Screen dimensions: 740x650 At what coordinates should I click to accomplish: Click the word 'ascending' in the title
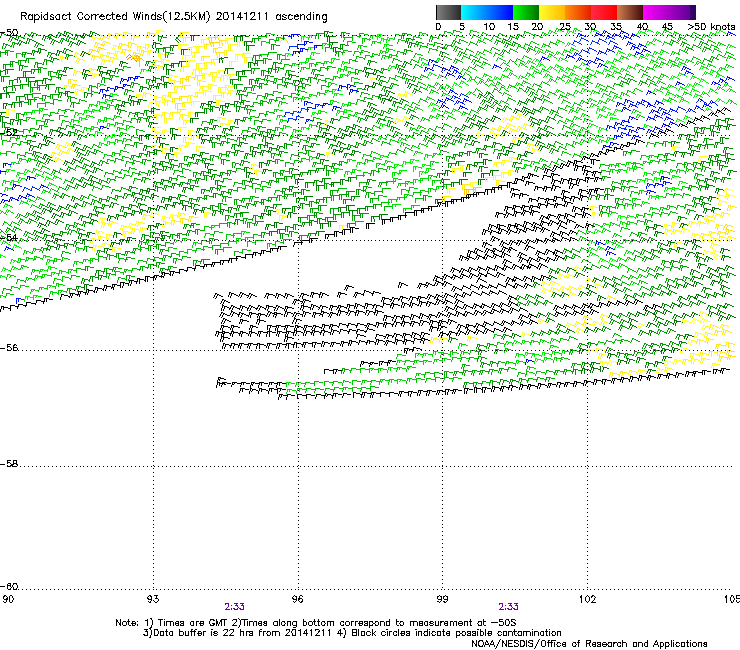click(x=301, y=17)
